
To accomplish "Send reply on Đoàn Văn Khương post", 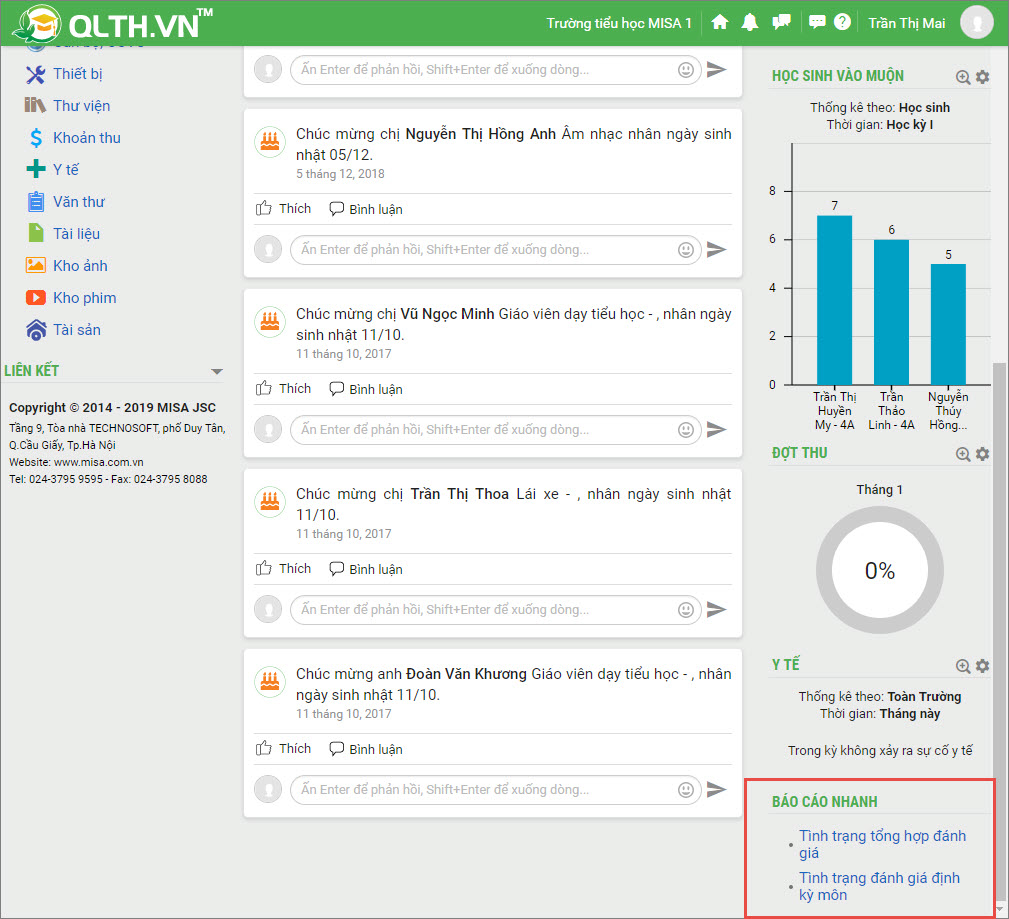I will pyautogui.click(x=716, y=789).
